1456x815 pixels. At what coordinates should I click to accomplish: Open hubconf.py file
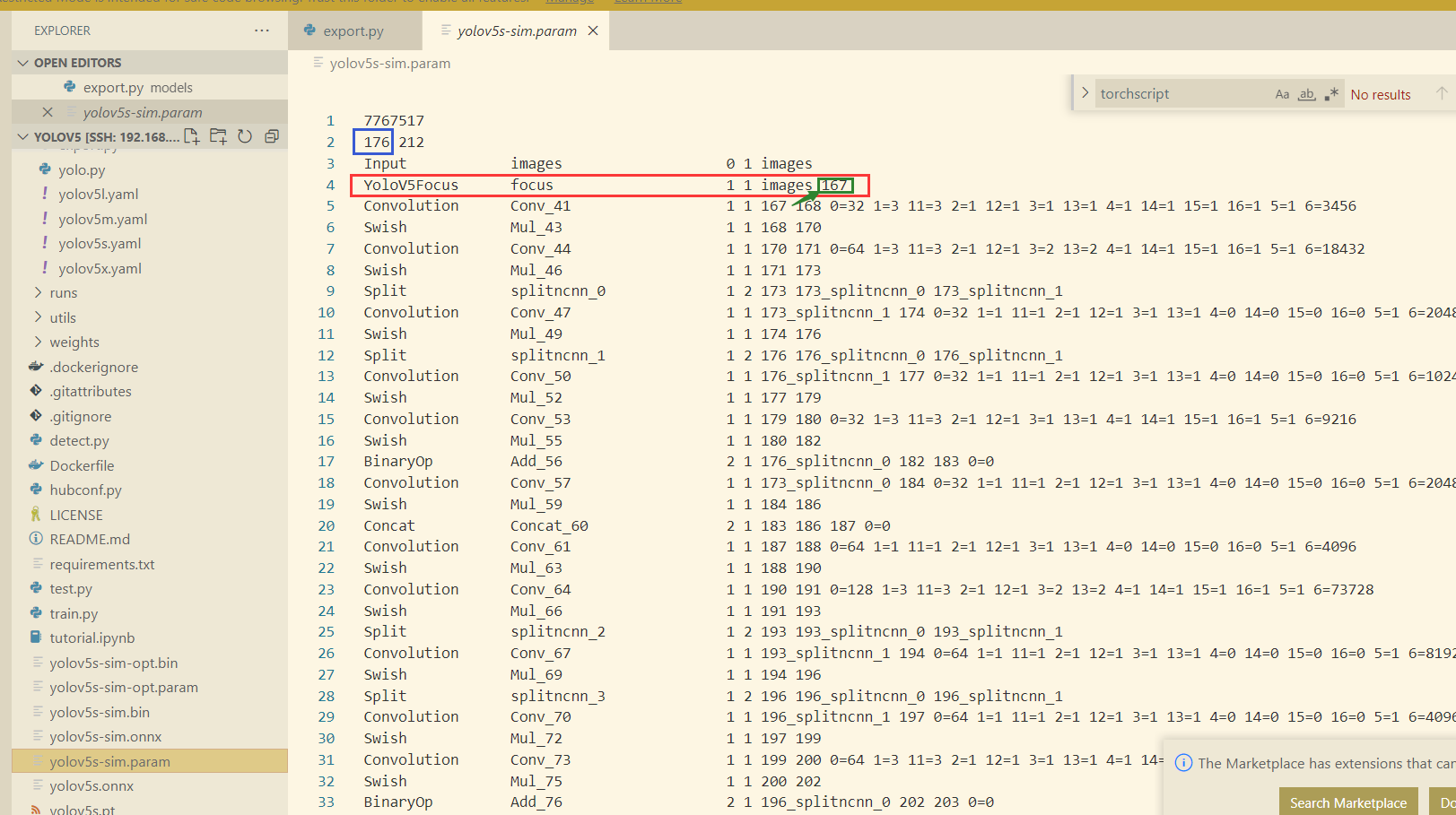point(86,490)
